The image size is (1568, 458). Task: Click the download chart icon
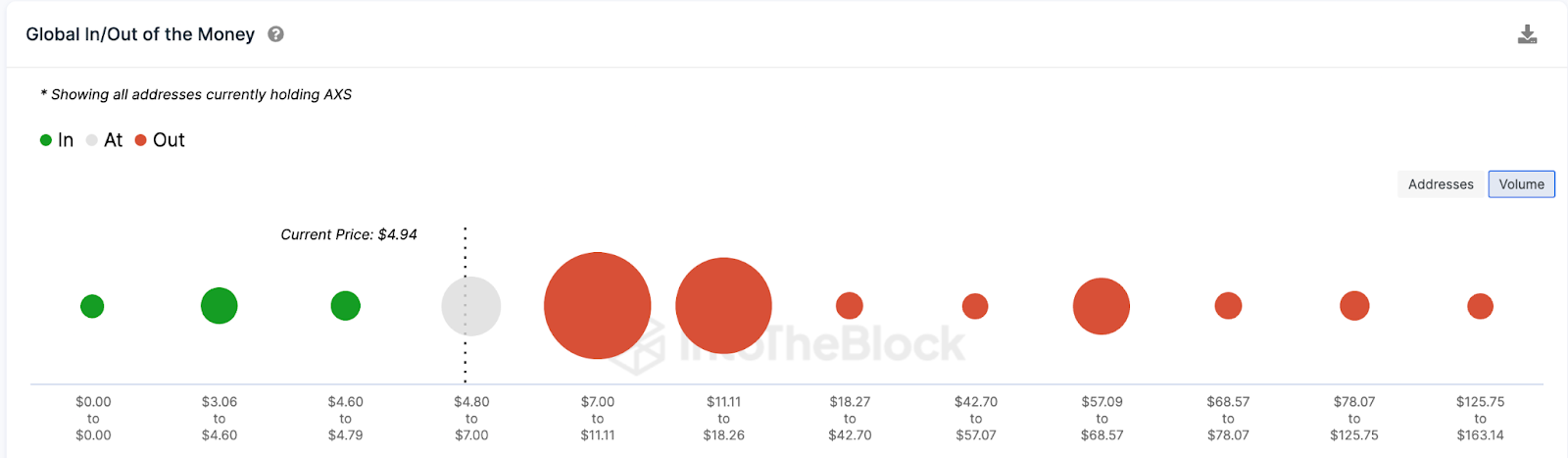1527,35
